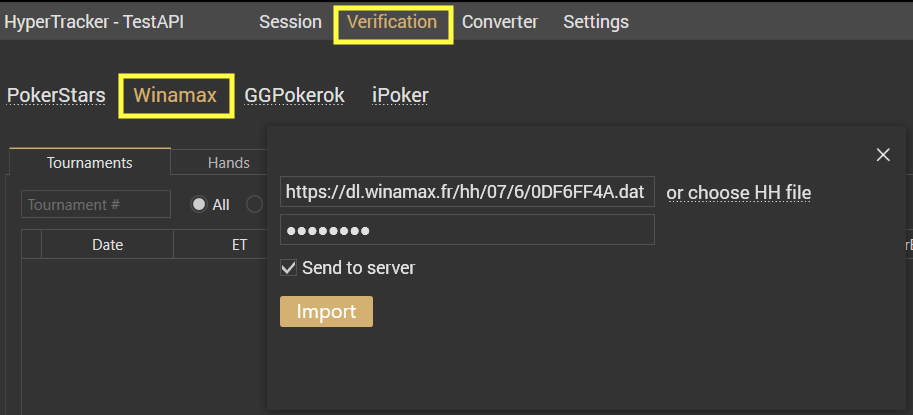Image resolution: width=913 pixels, height=415 pixels.
Task: Select the iPoker site link
Action: tap(400, 95)
